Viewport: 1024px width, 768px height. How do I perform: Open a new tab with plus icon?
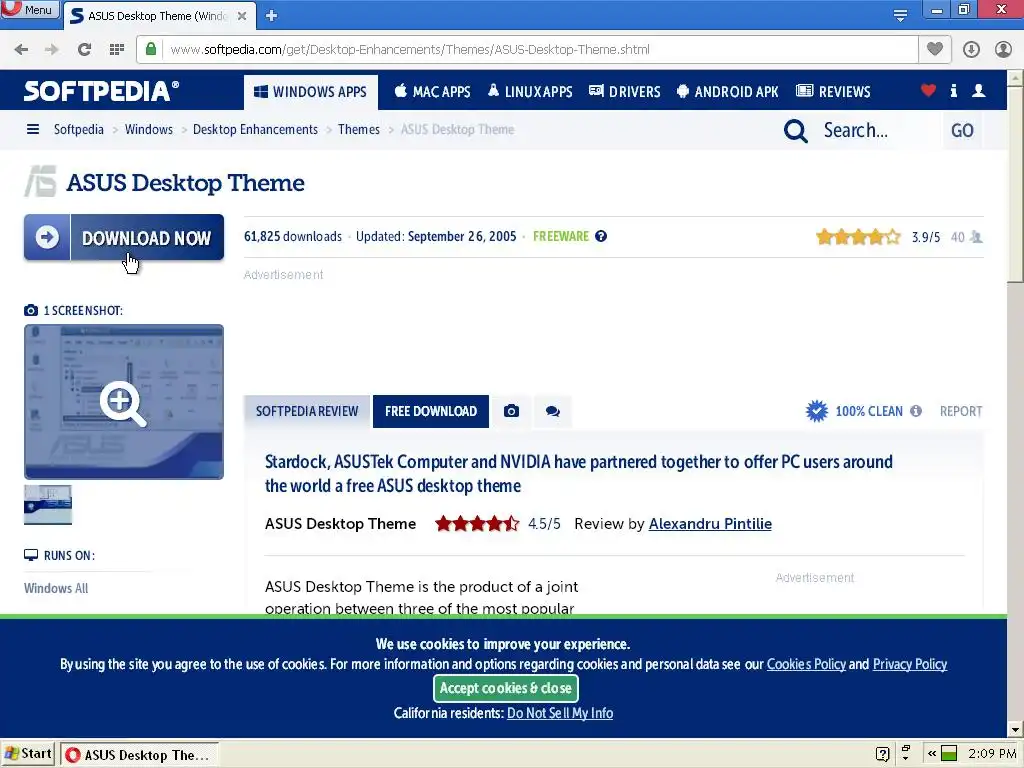(272, 16)
